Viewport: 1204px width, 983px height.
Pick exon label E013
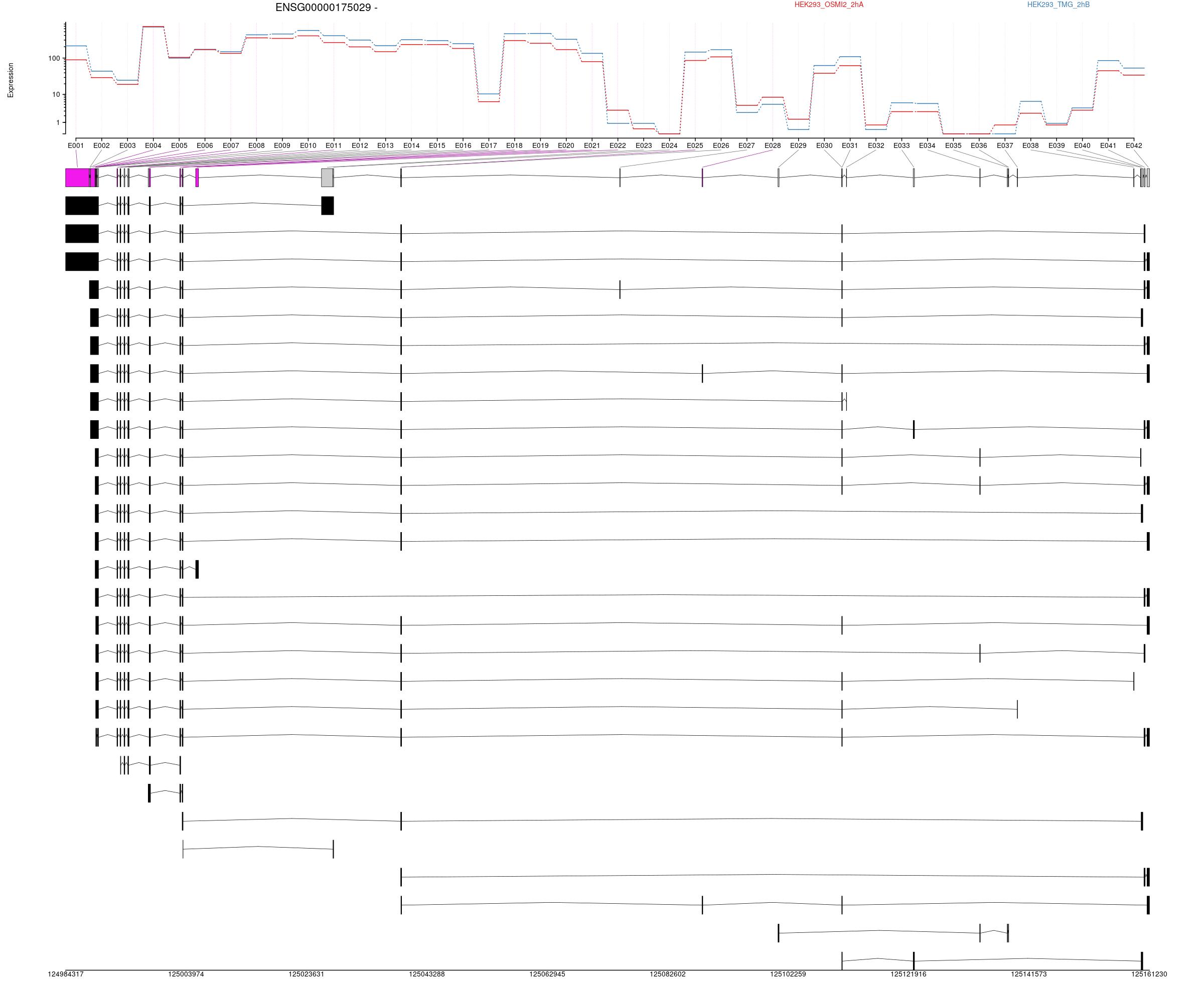[385, 145]
